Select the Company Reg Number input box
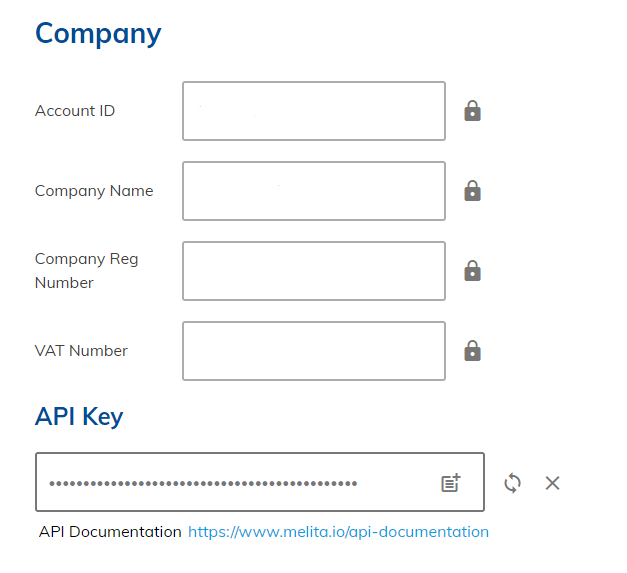This screenshot has height=573, width=627. tap(313, 271)
